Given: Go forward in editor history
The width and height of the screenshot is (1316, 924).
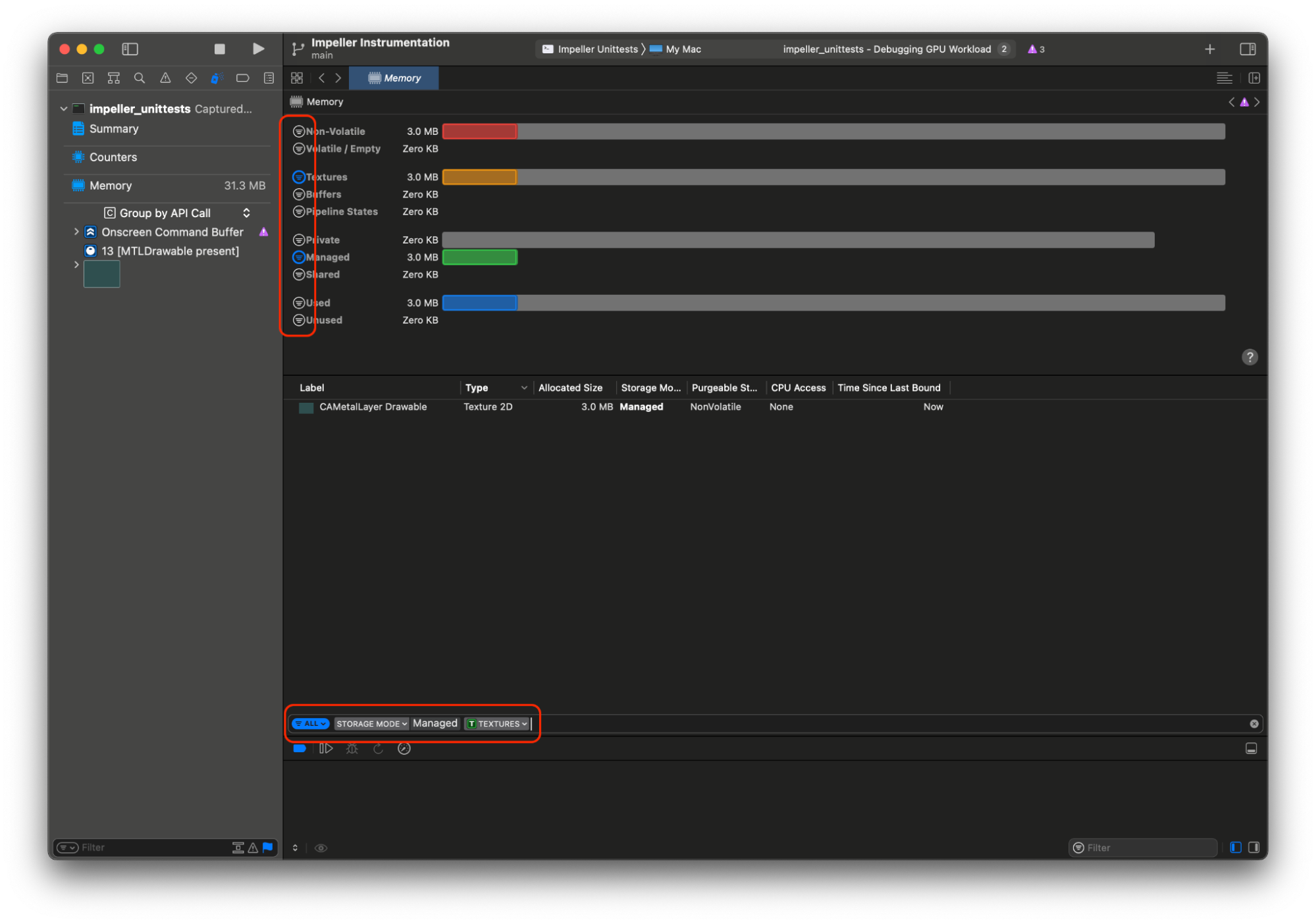Looking at the screenshot, I should pos(338,78).
